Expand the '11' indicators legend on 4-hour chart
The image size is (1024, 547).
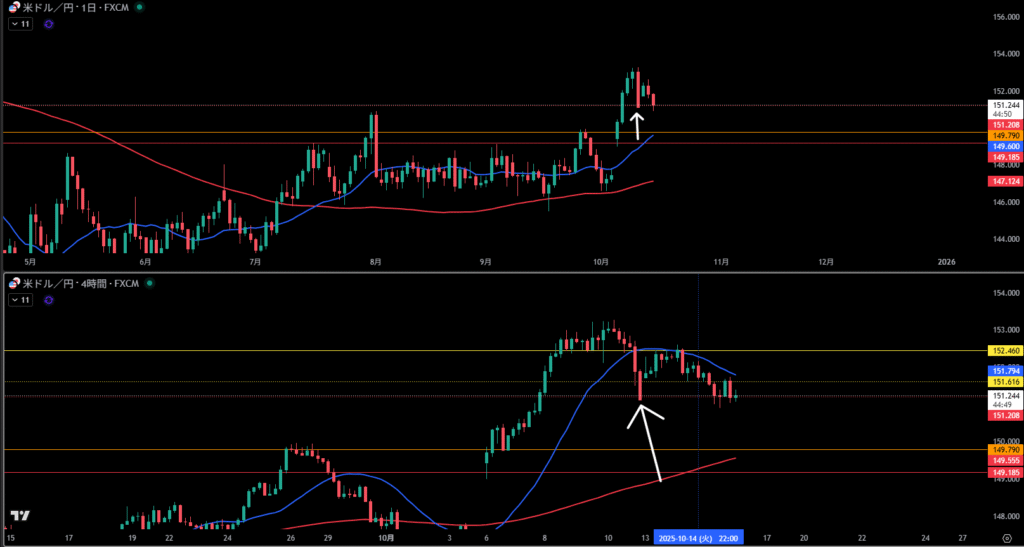[x=21, y=299]
